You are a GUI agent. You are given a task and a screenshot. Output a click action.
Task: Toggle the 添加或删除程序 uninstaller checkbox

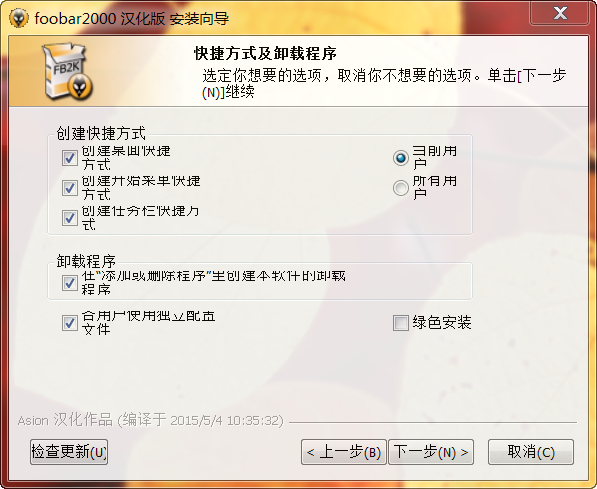point(70,283)
